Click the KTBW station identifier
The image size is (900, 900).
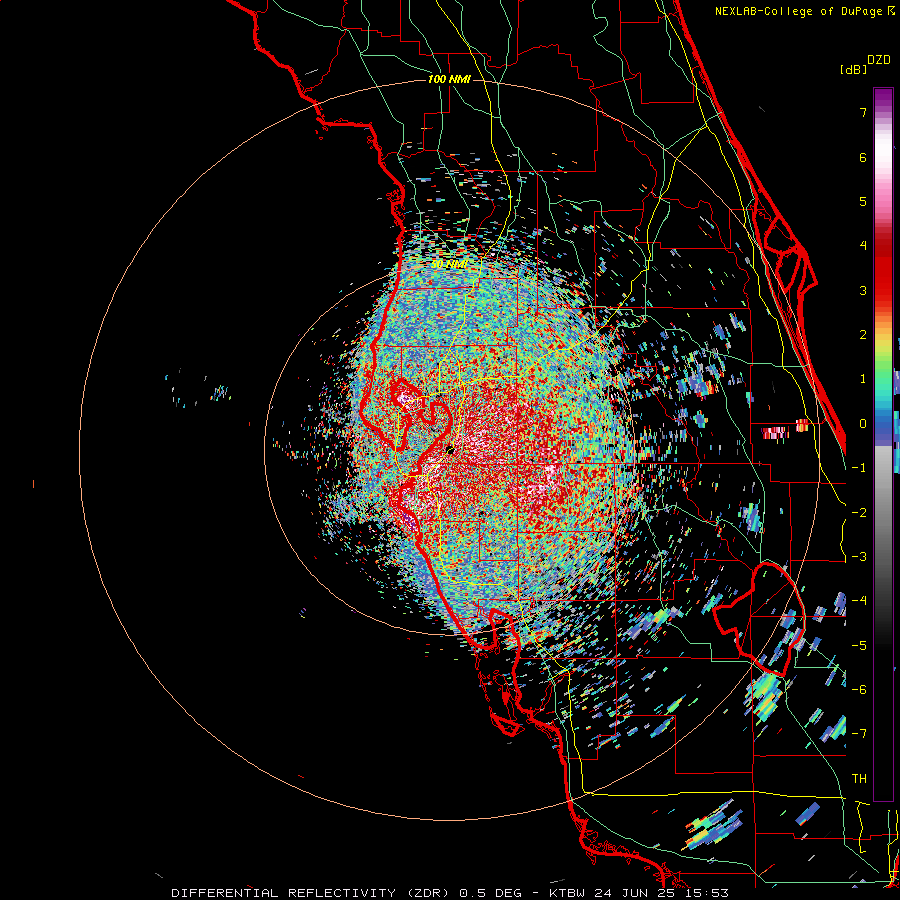tap(569, 893)
